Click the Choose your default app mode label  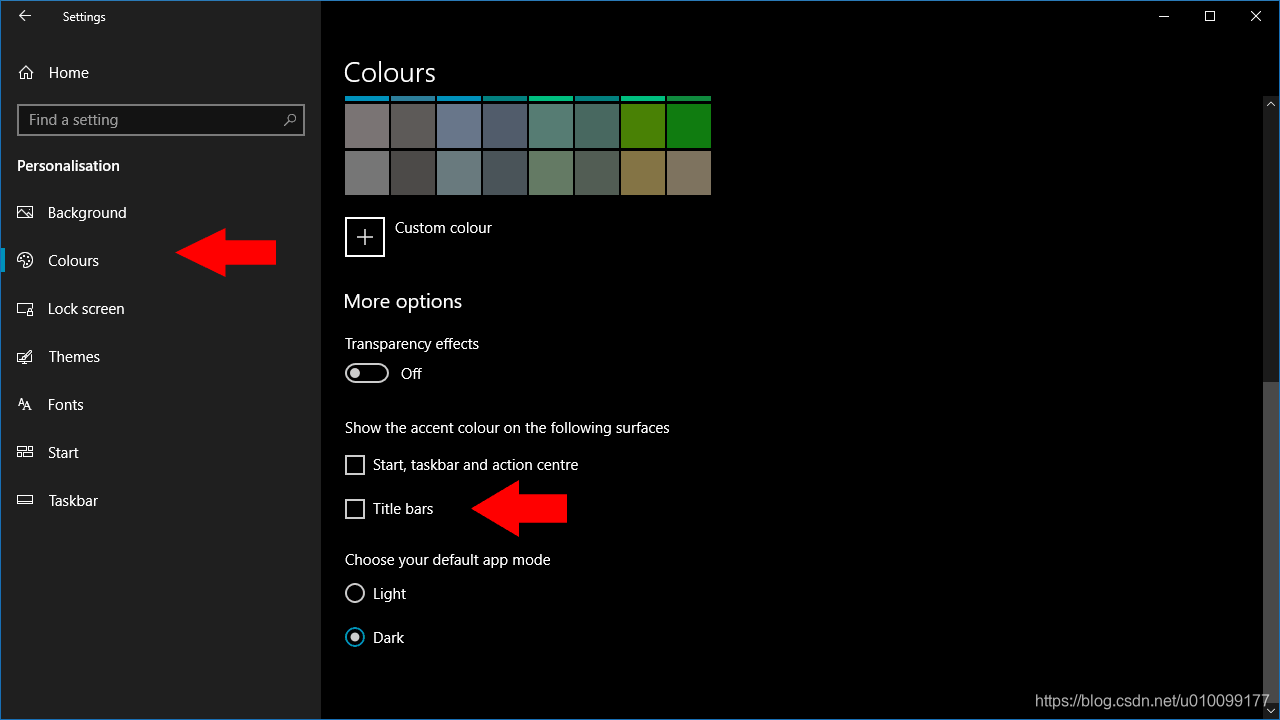coord(448,560)
